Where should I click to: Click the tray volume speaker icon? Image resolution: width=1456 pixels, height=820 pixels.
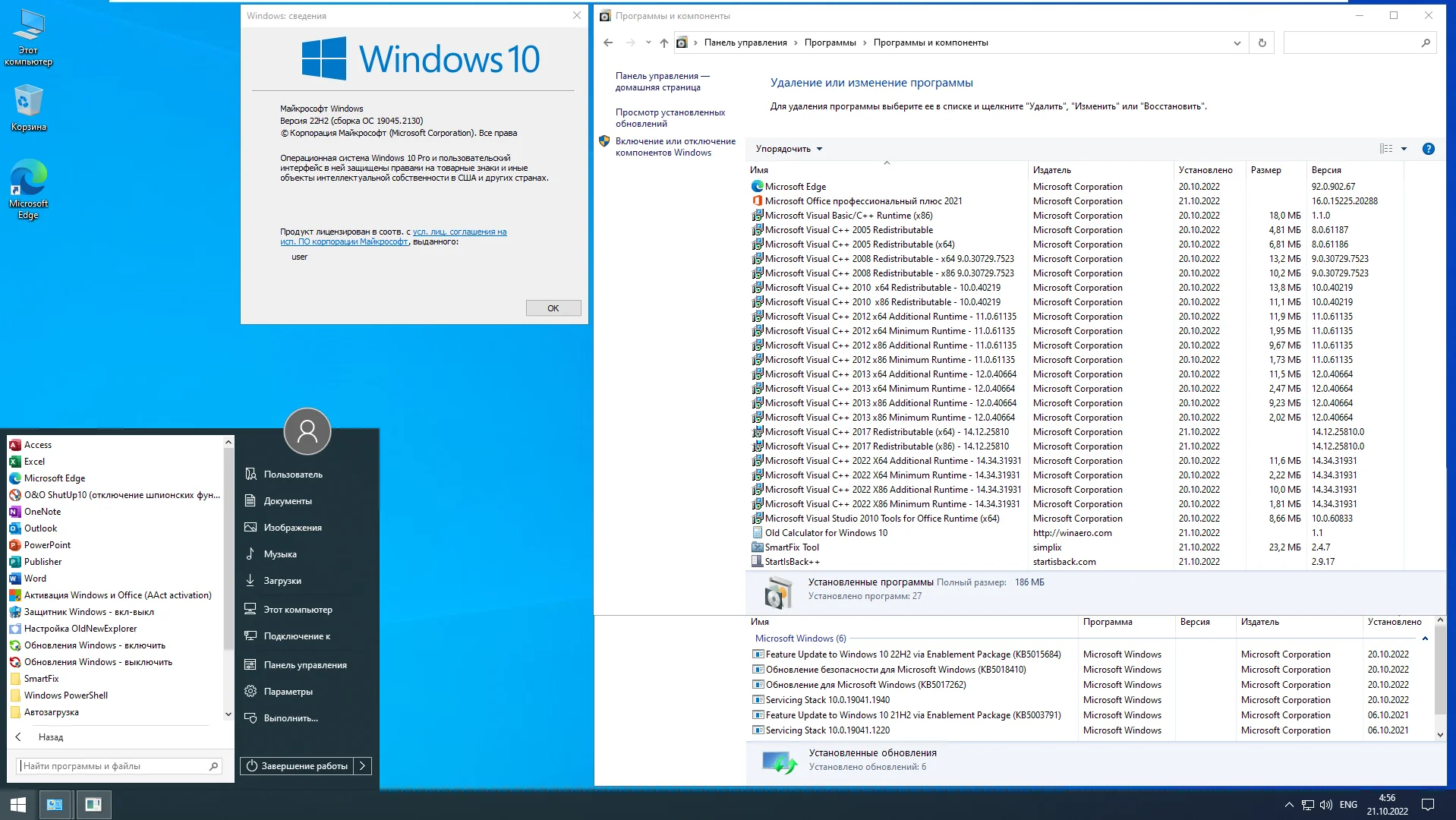tap(1326, 805)
